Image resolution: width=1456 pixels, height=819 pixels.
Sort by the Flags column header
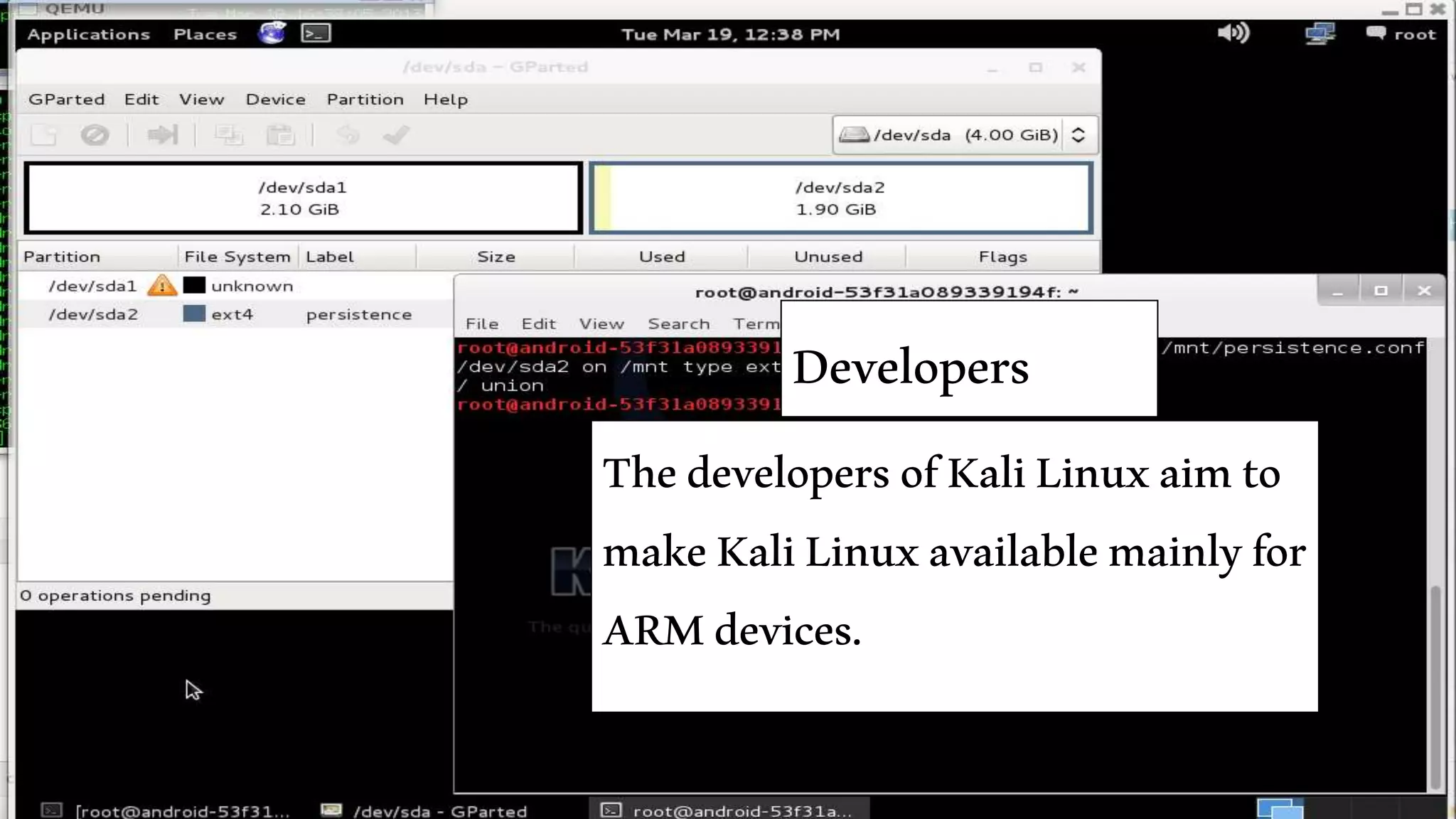1002,257
